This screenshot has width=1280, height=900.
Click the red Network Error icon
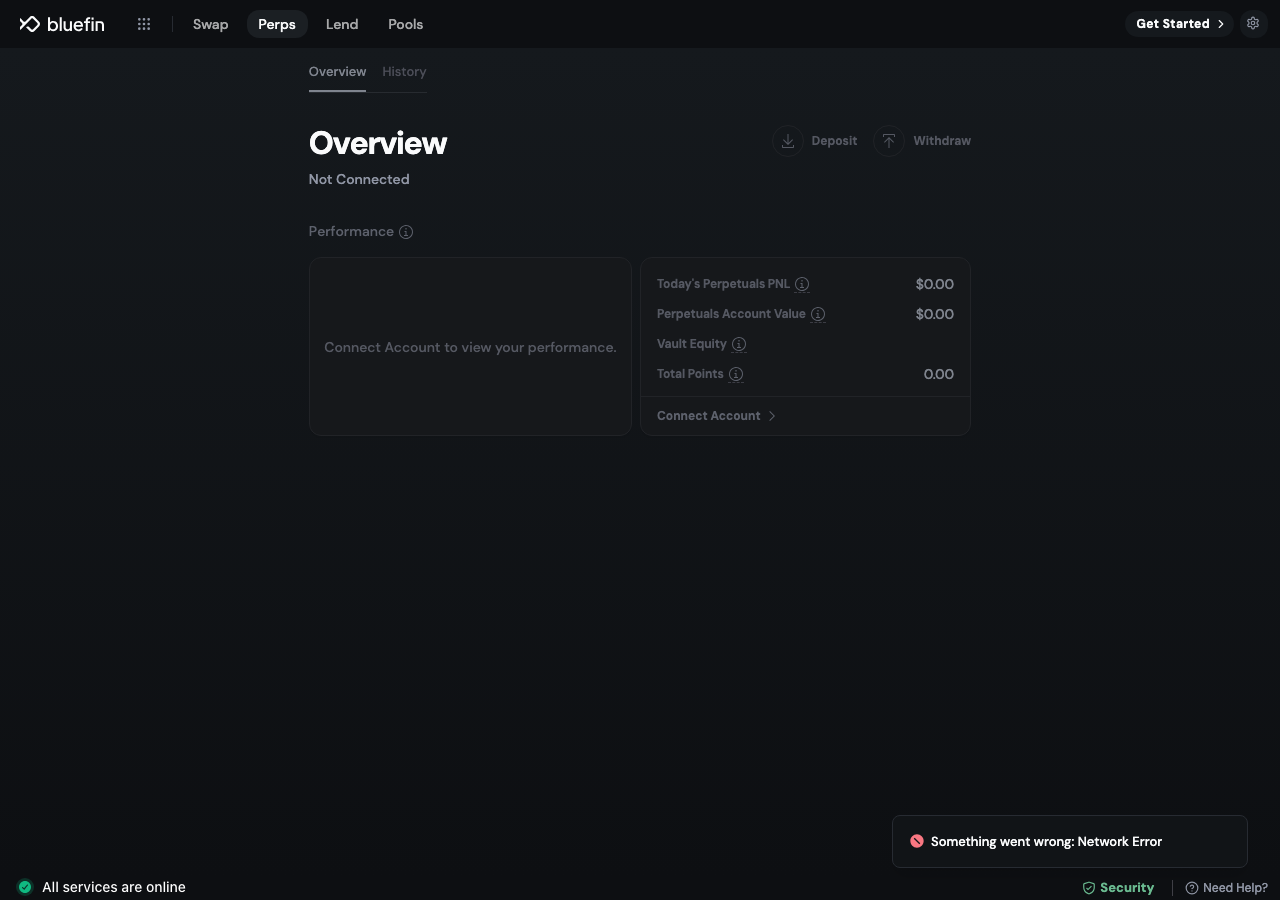pos(917,841)
